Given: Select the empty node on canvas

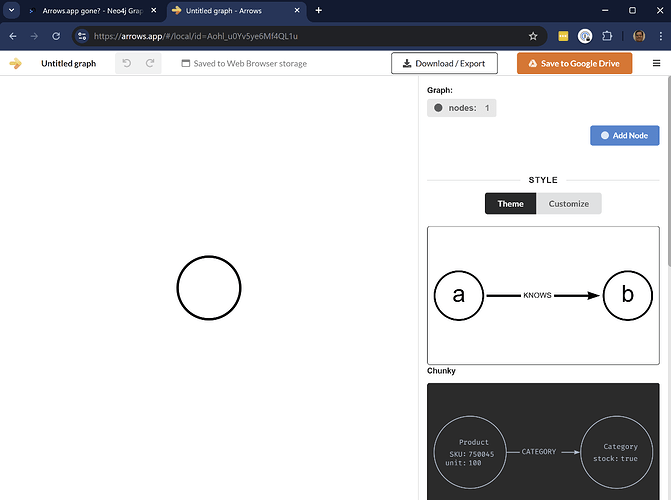Looking at the screenshot, I should (x=209, y=288).
